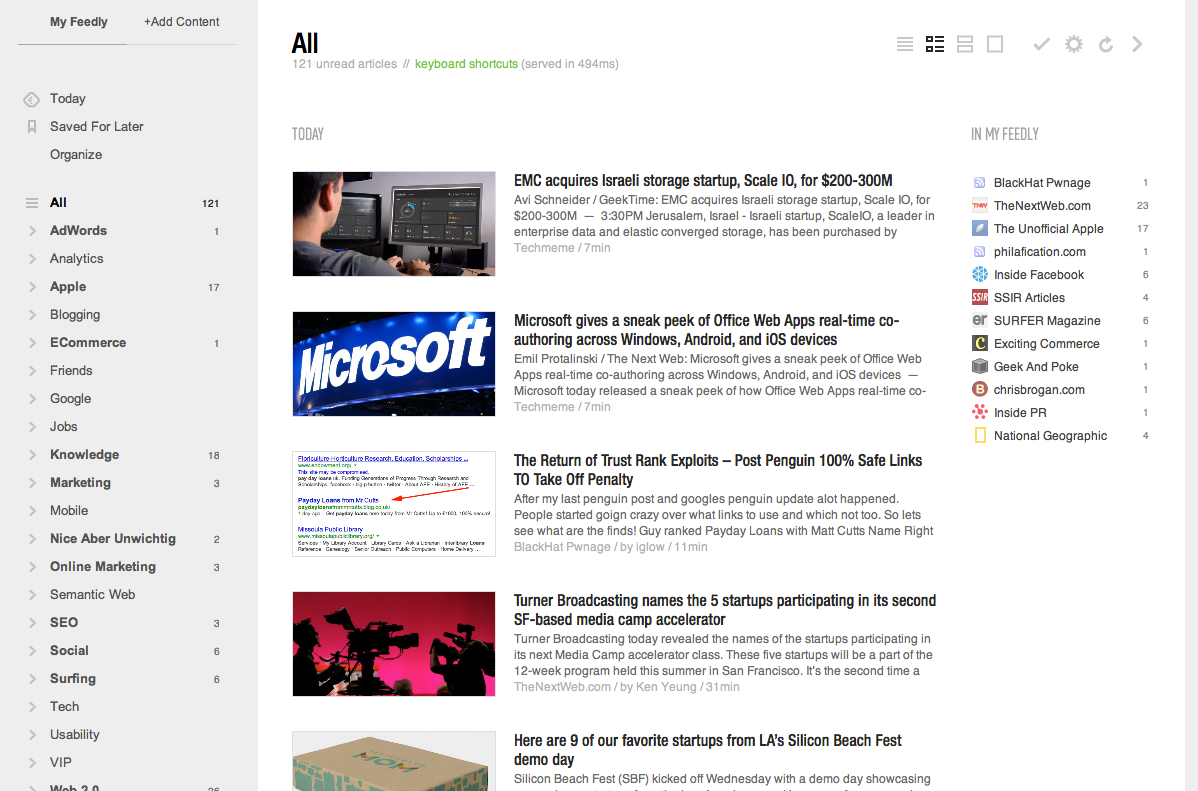The image size is (1198, 791).
Task: Select the magazine view icon
Action: (x=934, y=44)
